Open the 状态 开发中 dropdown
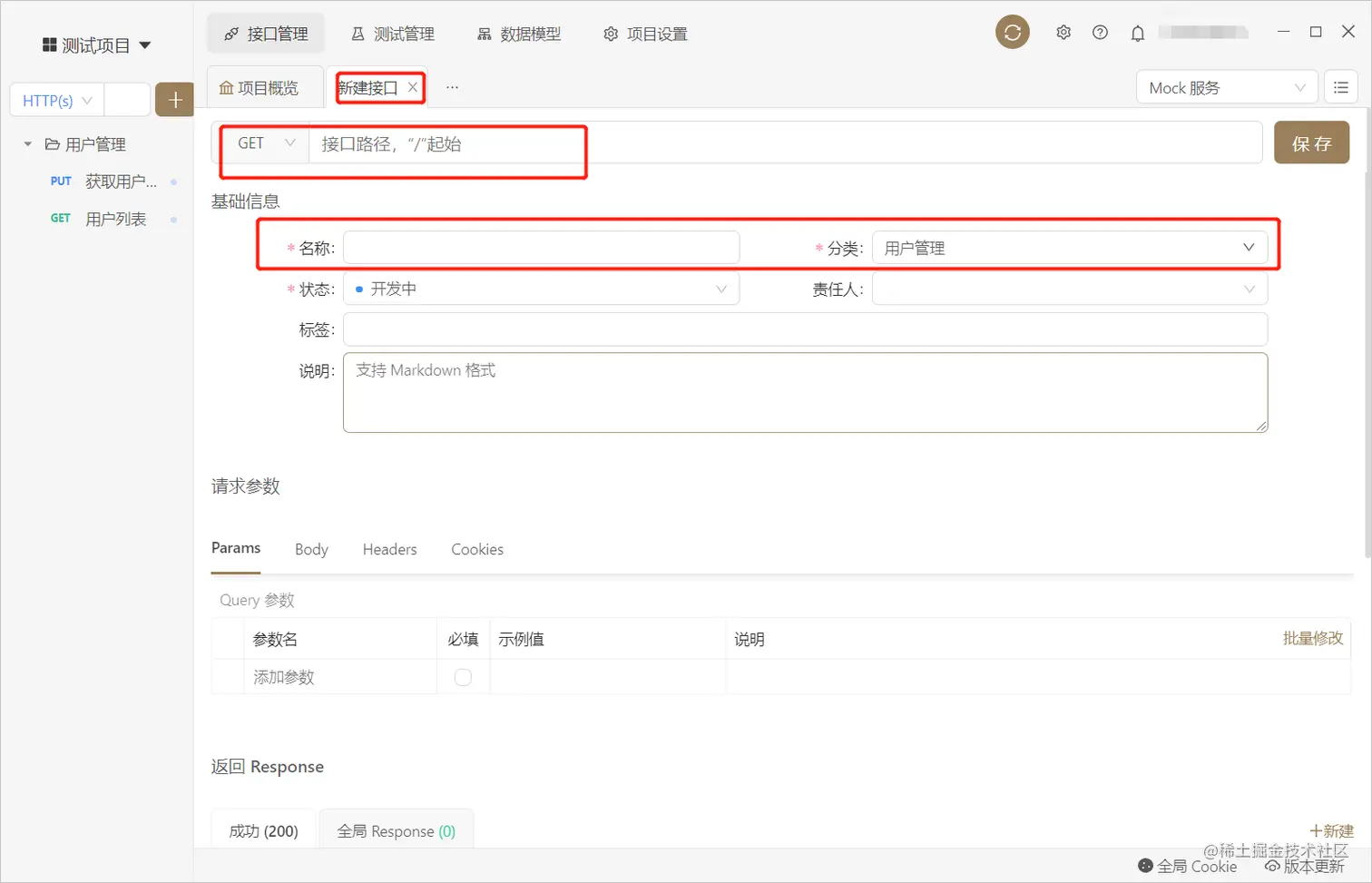Viewport: 1372px width, 883px height. click(541, 289)
